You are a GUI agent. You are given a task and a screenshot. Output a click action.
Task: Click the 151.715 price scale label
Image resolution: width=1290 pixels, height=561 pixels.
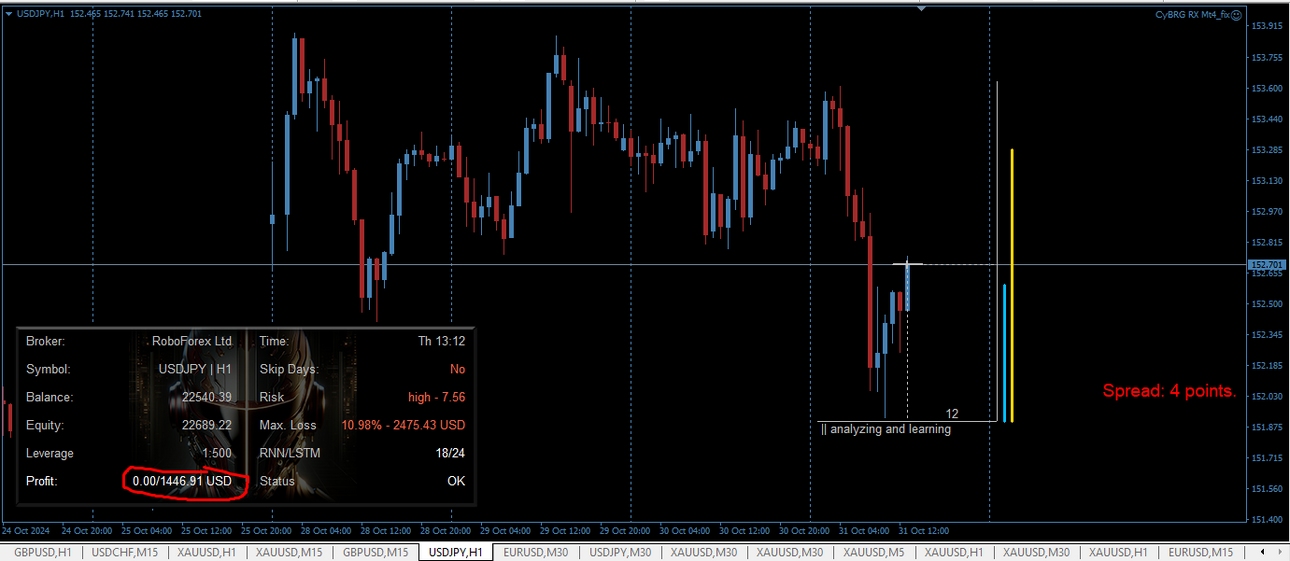(x=1267, y=458)
